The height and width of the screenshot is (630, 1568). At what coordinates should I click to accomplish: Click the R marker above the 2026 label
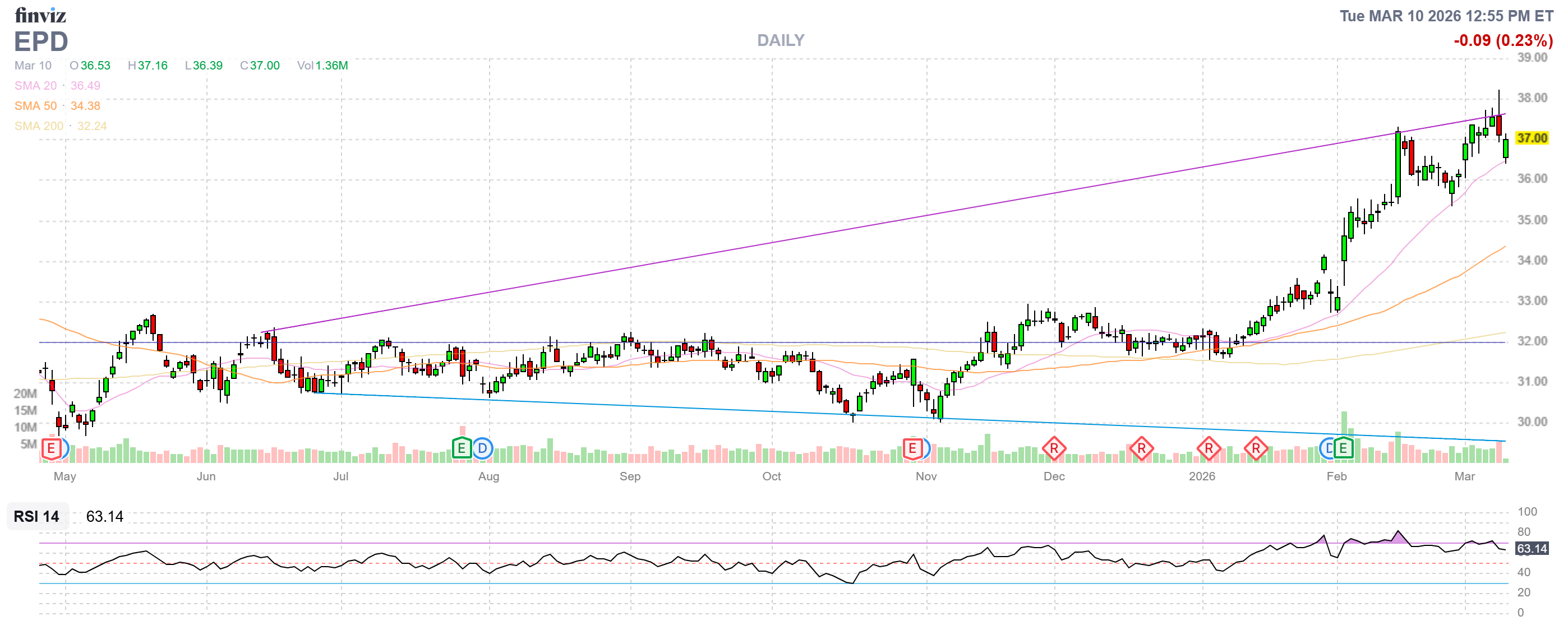(1209, 450)
